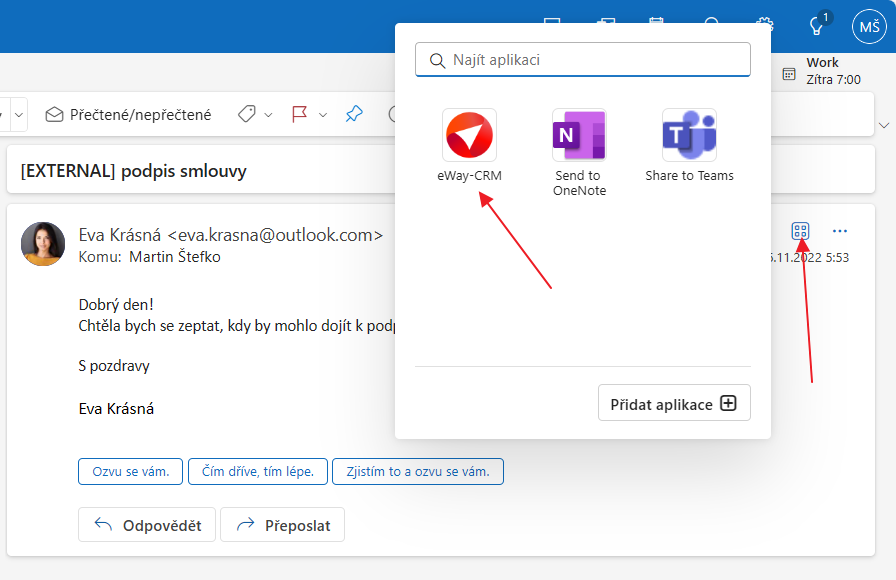Click the apps grid icon on the message
This screenshot has width=896, height=580.
coord(800,231)
